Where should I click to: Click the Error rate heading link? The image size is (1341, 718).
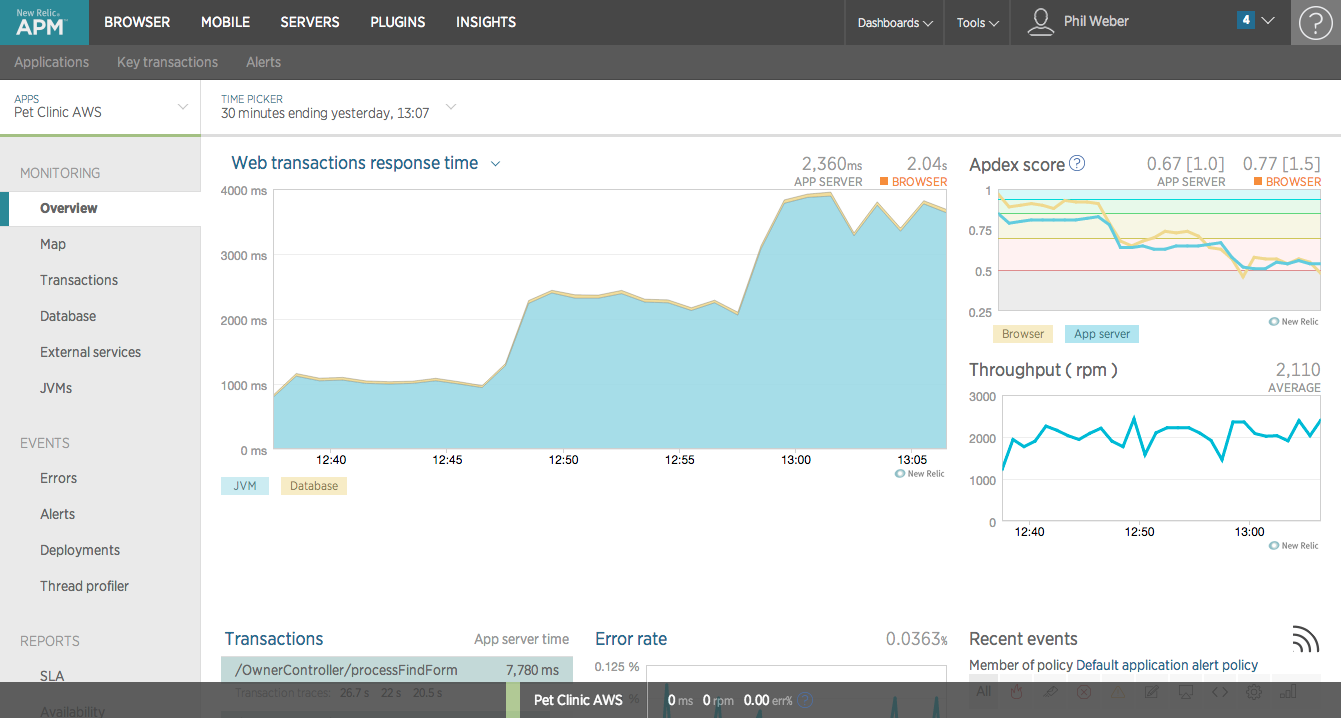coord(631,639)
